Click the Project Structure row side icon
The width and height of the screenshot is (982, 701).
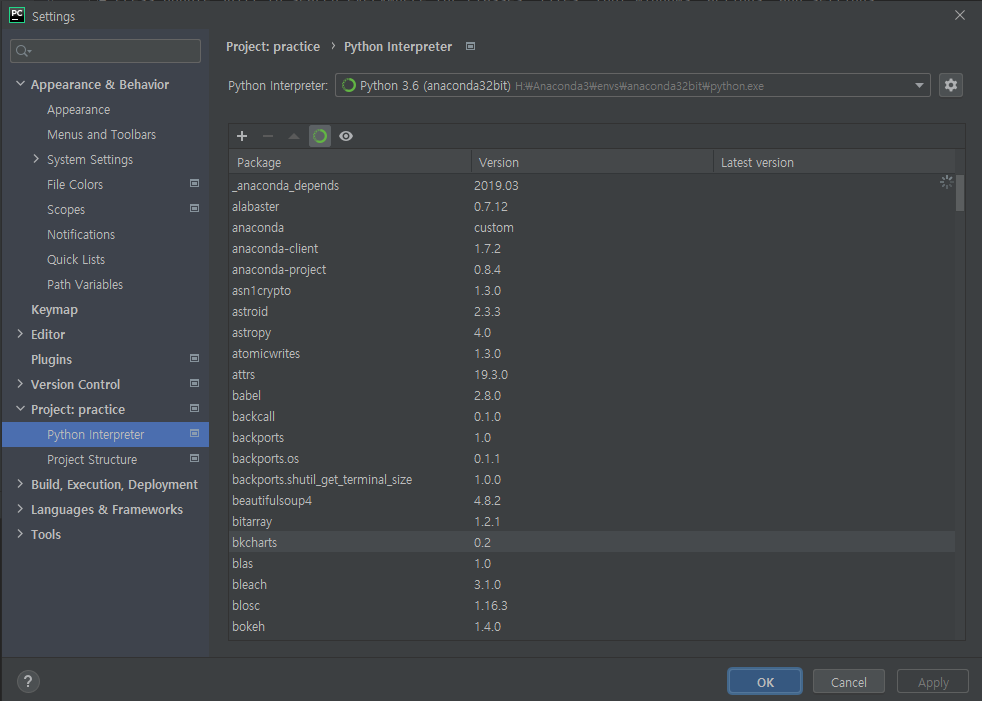pos(194,459)
